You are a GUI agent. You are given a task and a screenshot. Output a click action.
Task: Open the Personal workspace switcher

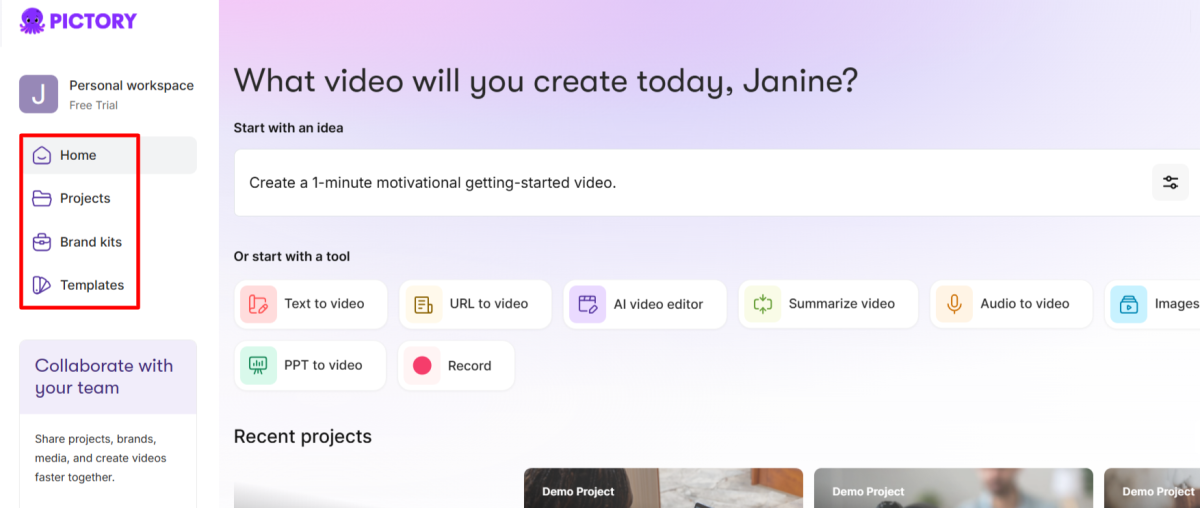[131, 94]
